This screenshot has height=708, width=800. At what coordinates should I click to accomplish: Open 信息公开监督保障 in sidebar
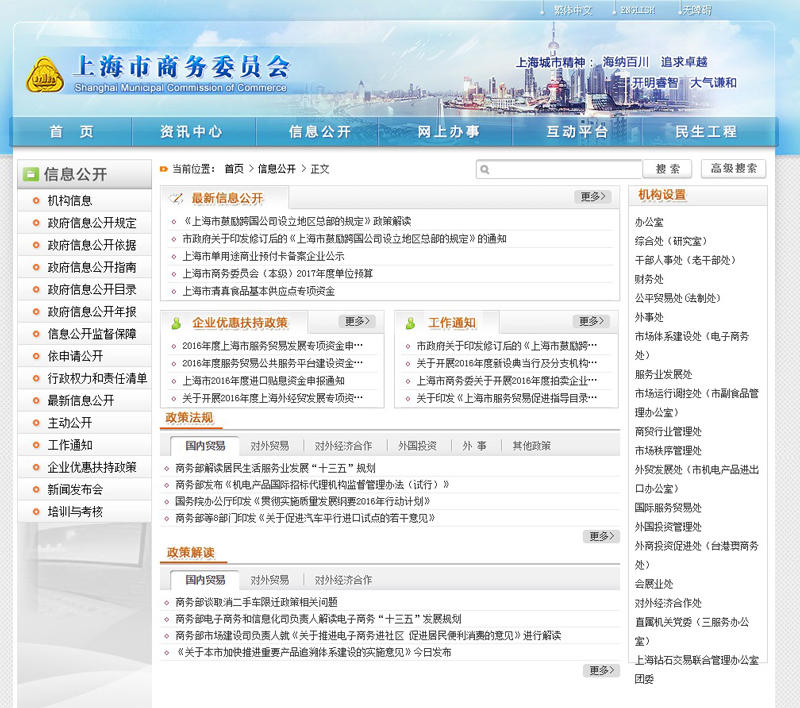tap(92, 334)
